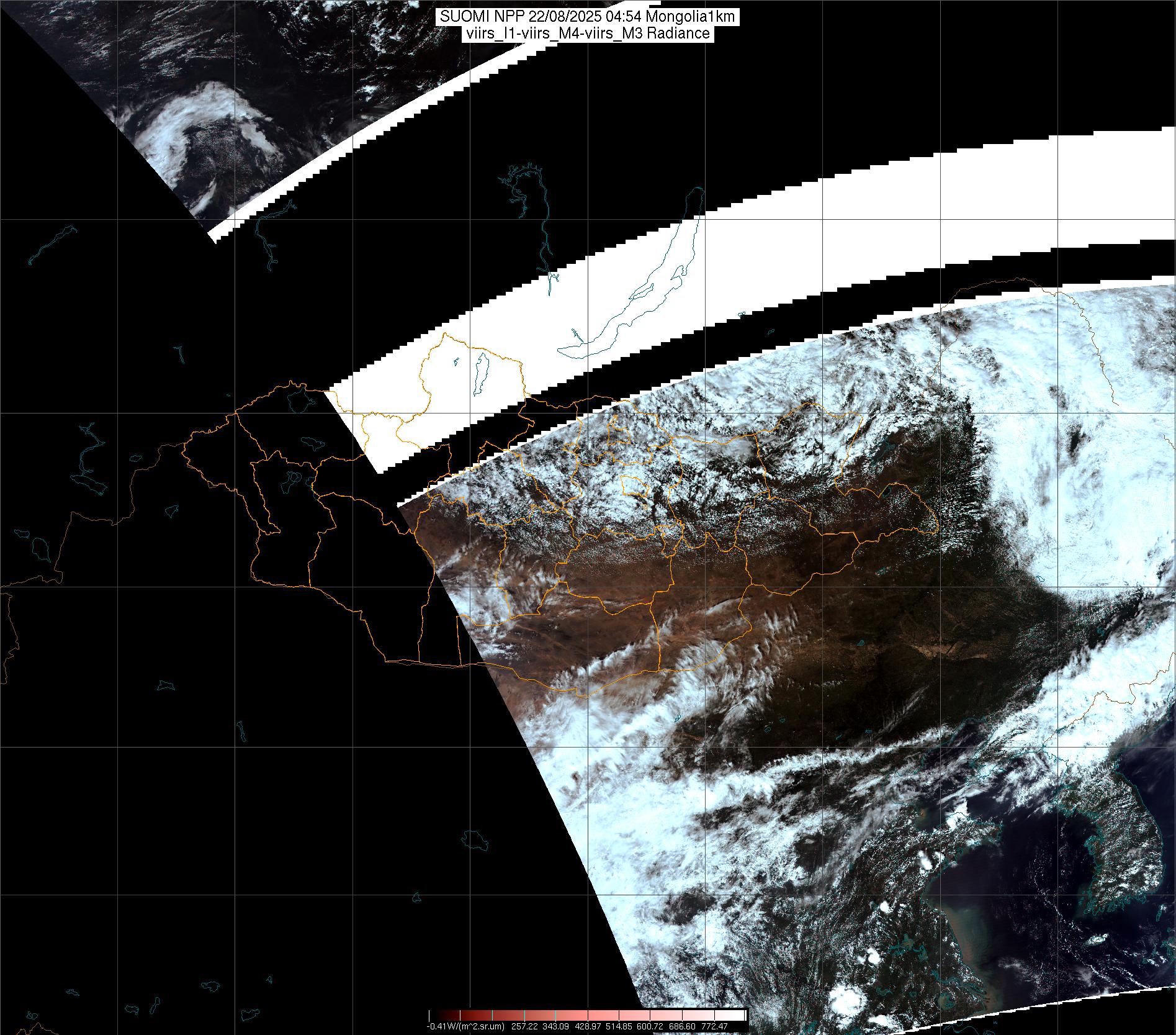The width and height of the screenshot is (1176, 1035).
Task: Click the 257.22 colorbar tick label
Action: tap(524, 1026)
